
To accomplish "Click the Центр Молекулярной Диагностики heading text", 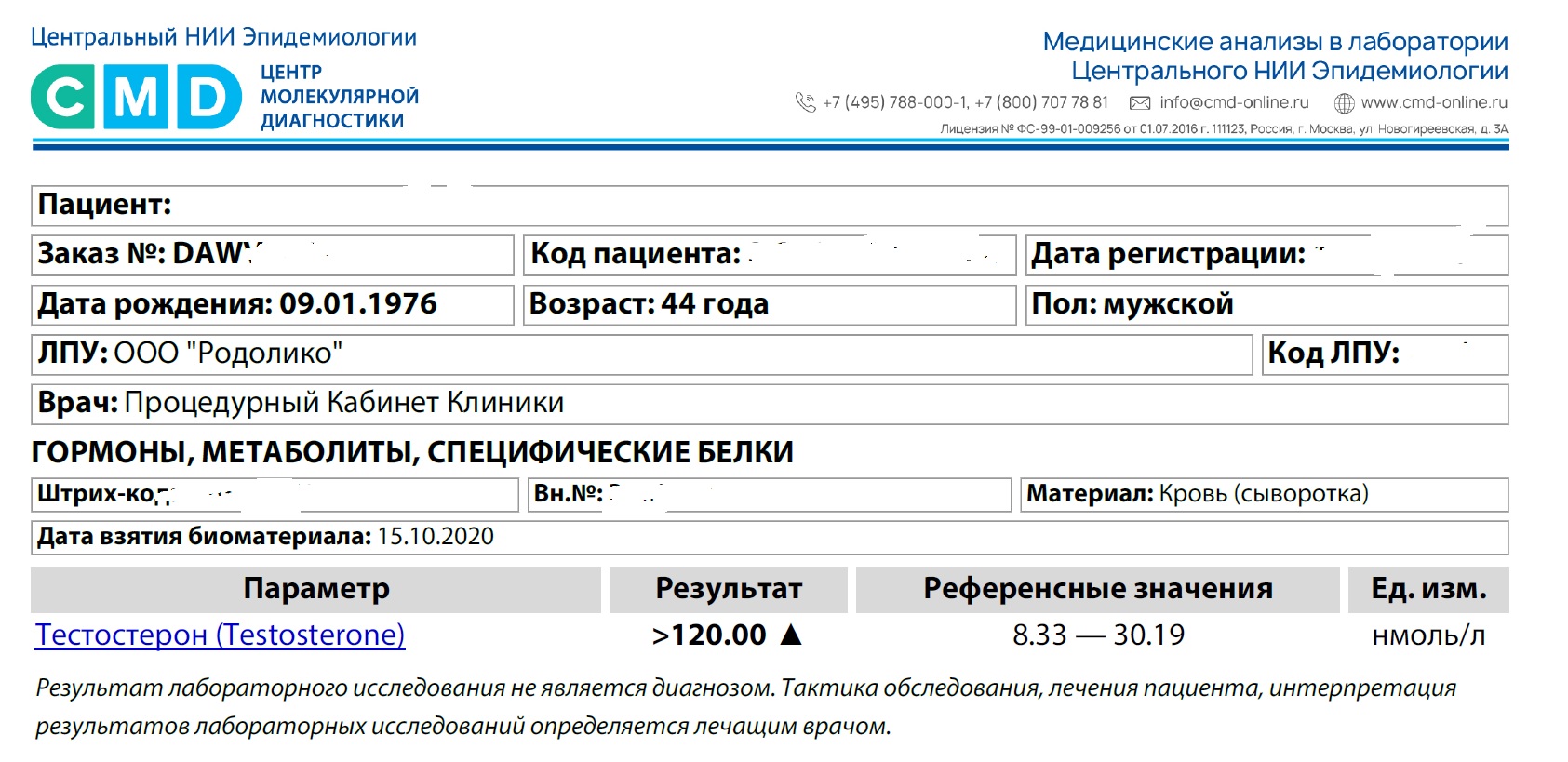I will 339,97.
